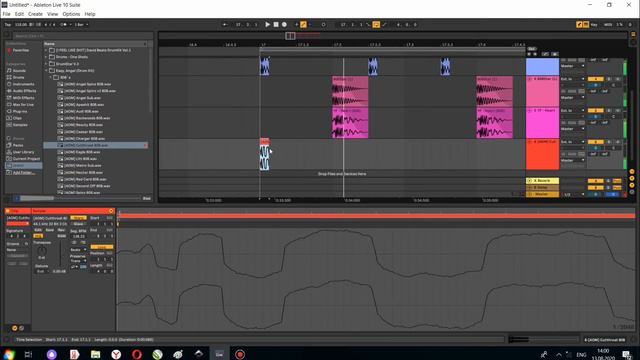The width and height of the screenshot is (640, 360).
Task: Toggle the Warp switch in Sample box
Action: [x=78, y=218]
